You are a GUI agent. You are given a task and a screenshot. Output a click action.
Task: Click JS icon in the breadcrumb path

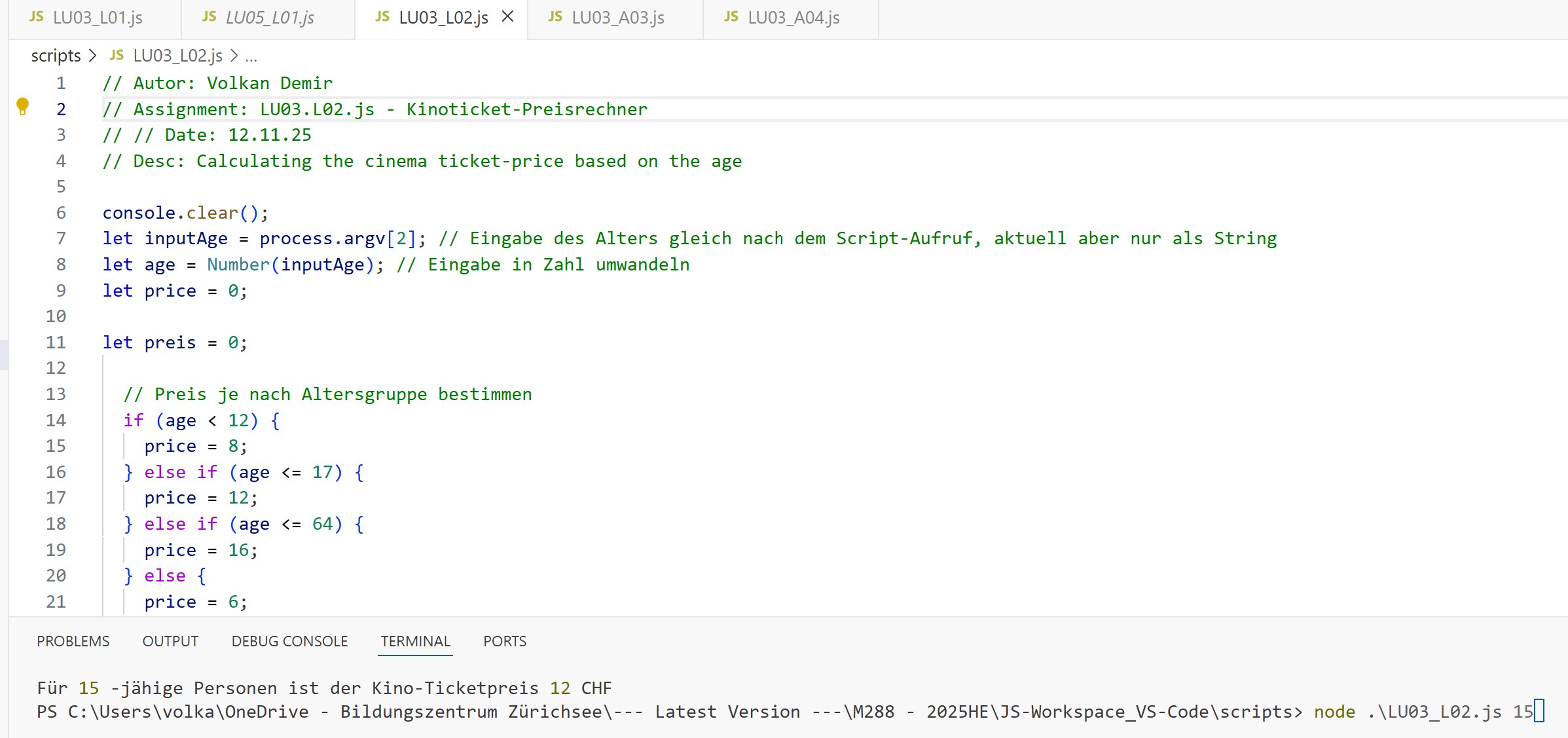pyautogui.click(x=117, y=56)
